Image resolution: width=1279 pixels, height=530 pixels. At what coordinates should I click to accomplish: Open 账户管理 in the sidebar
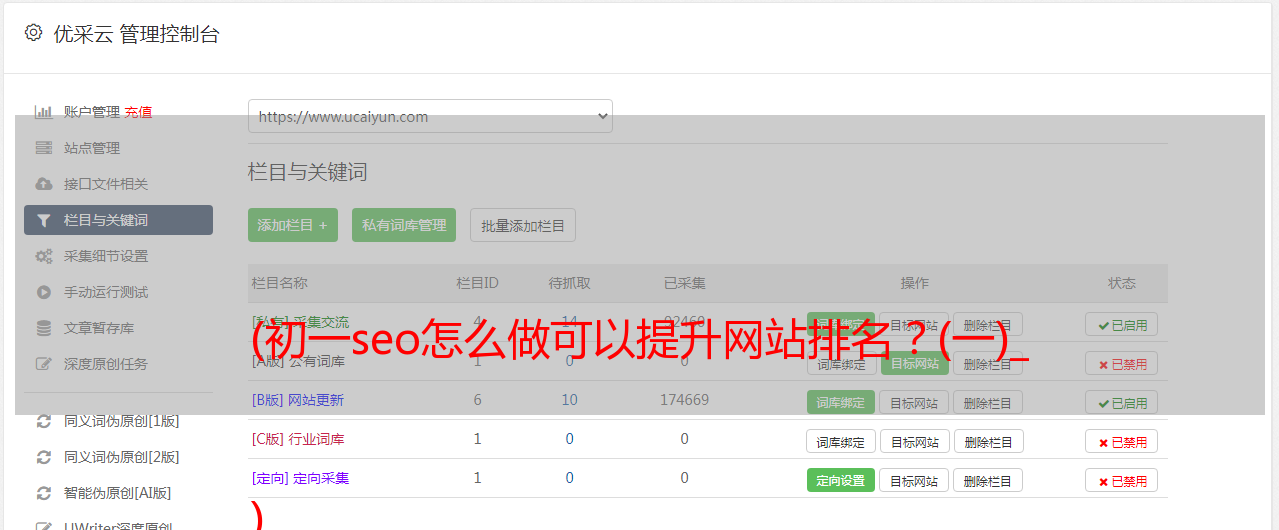click(92, 112)
